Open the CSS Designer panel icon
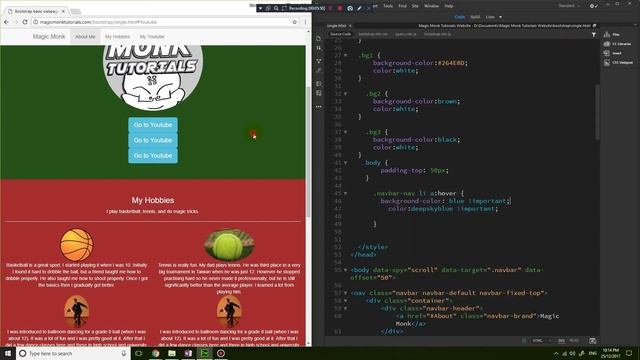This screenshot has width=640, height=360. [x=607, y=62]
